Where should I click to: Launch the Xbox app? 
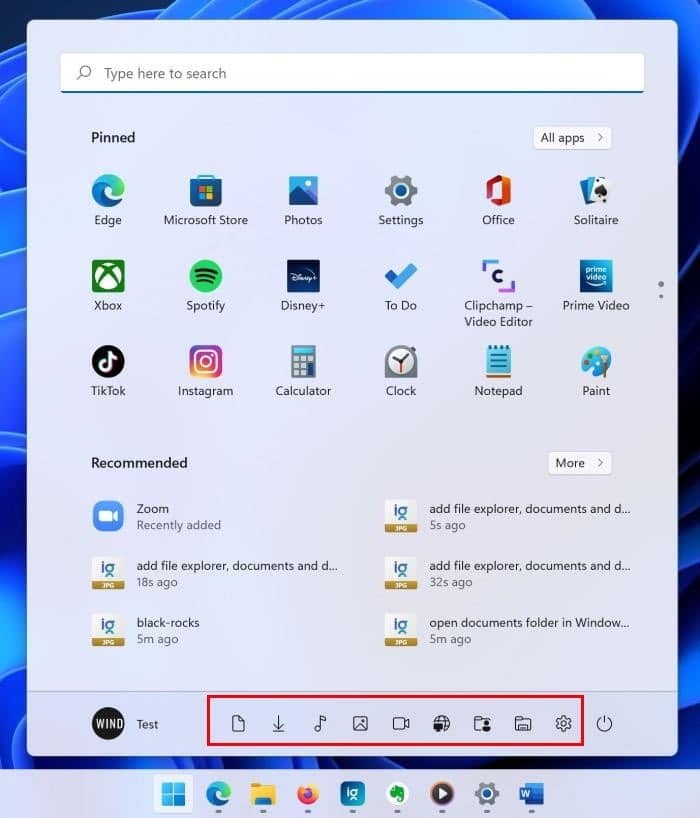(108, 286)
